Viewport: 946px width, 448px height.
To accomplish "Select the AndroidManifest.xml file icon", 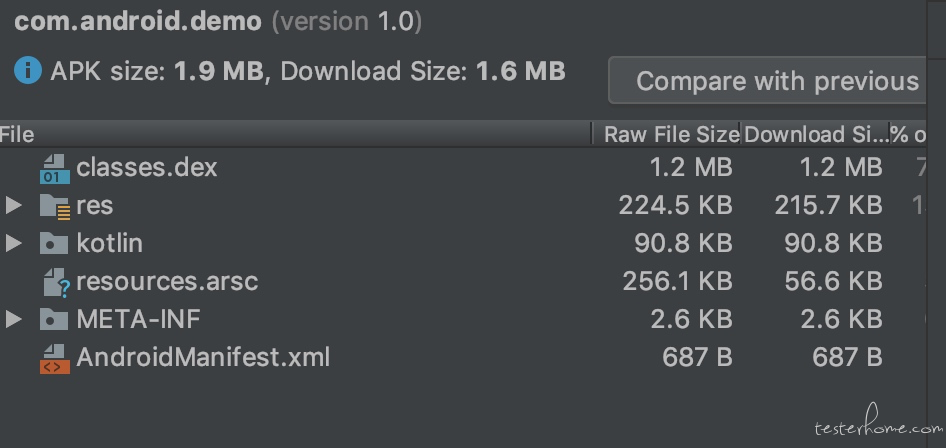I will [55, 358].
